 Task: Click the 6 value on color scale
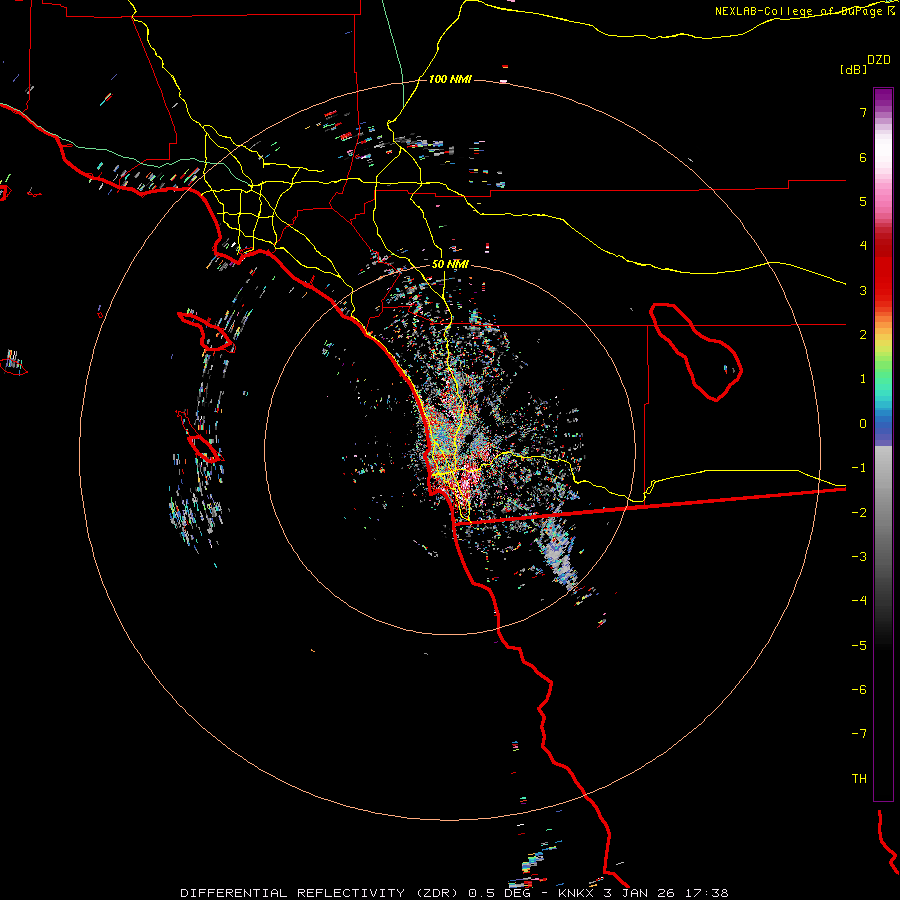[x=863, y=157]
